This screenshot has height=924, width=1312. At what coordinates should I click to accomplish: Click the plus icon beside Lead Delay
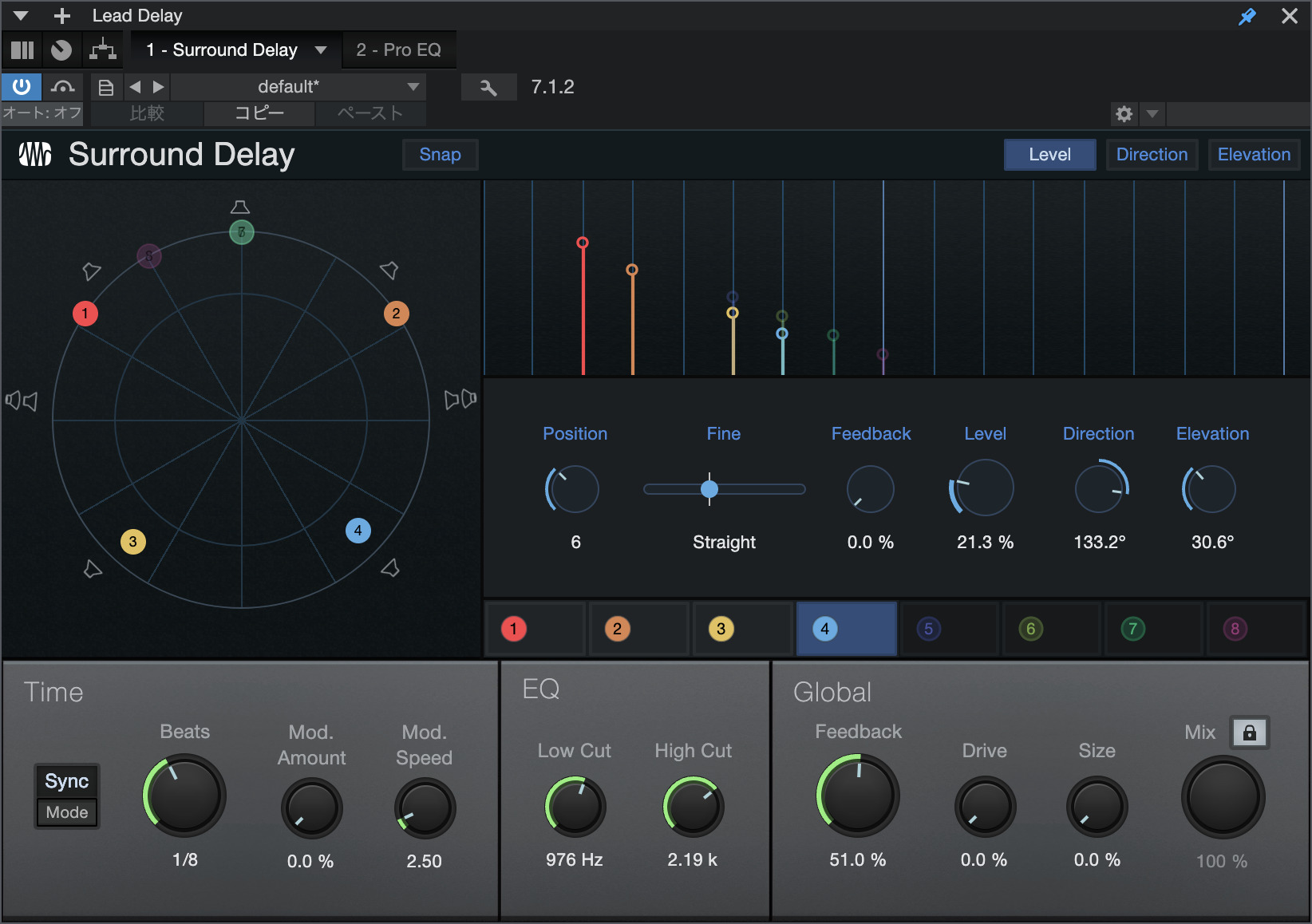[x=62, y=15]
